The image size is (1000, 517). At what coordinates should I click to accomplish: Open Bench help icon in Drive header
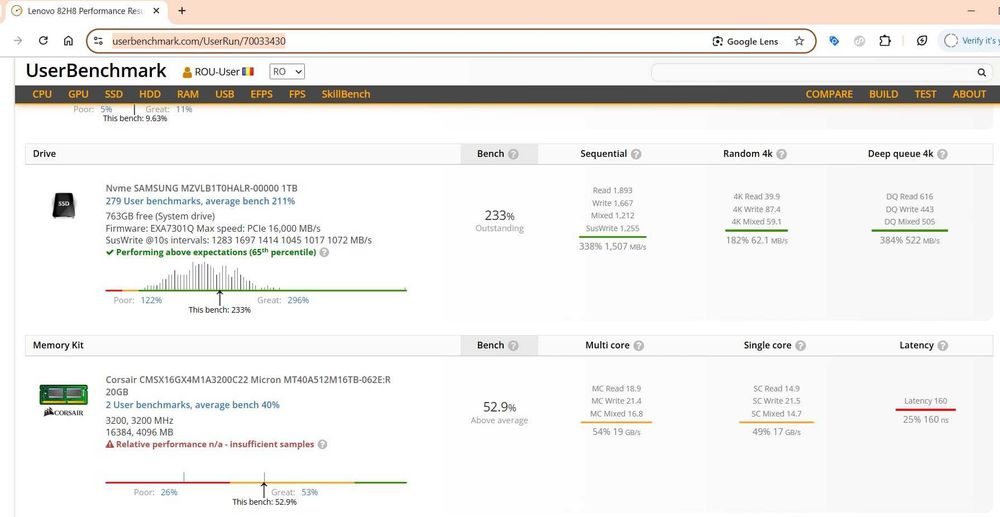click(513, 154)
